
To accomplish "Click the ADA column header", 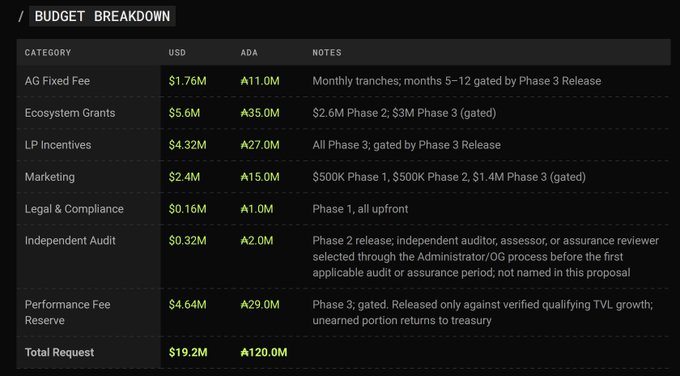I will (249, 52).
